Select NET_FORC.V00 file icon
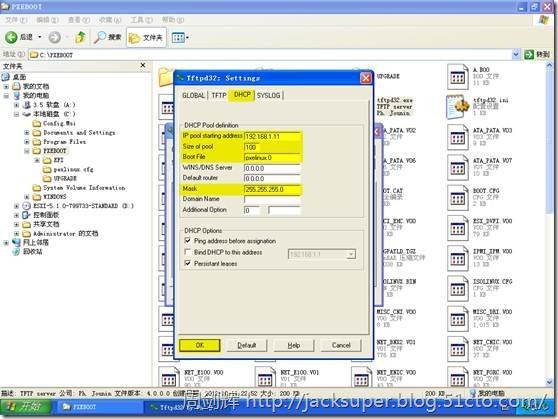This screenshot has width=558, height=419. tap(458, 377)
